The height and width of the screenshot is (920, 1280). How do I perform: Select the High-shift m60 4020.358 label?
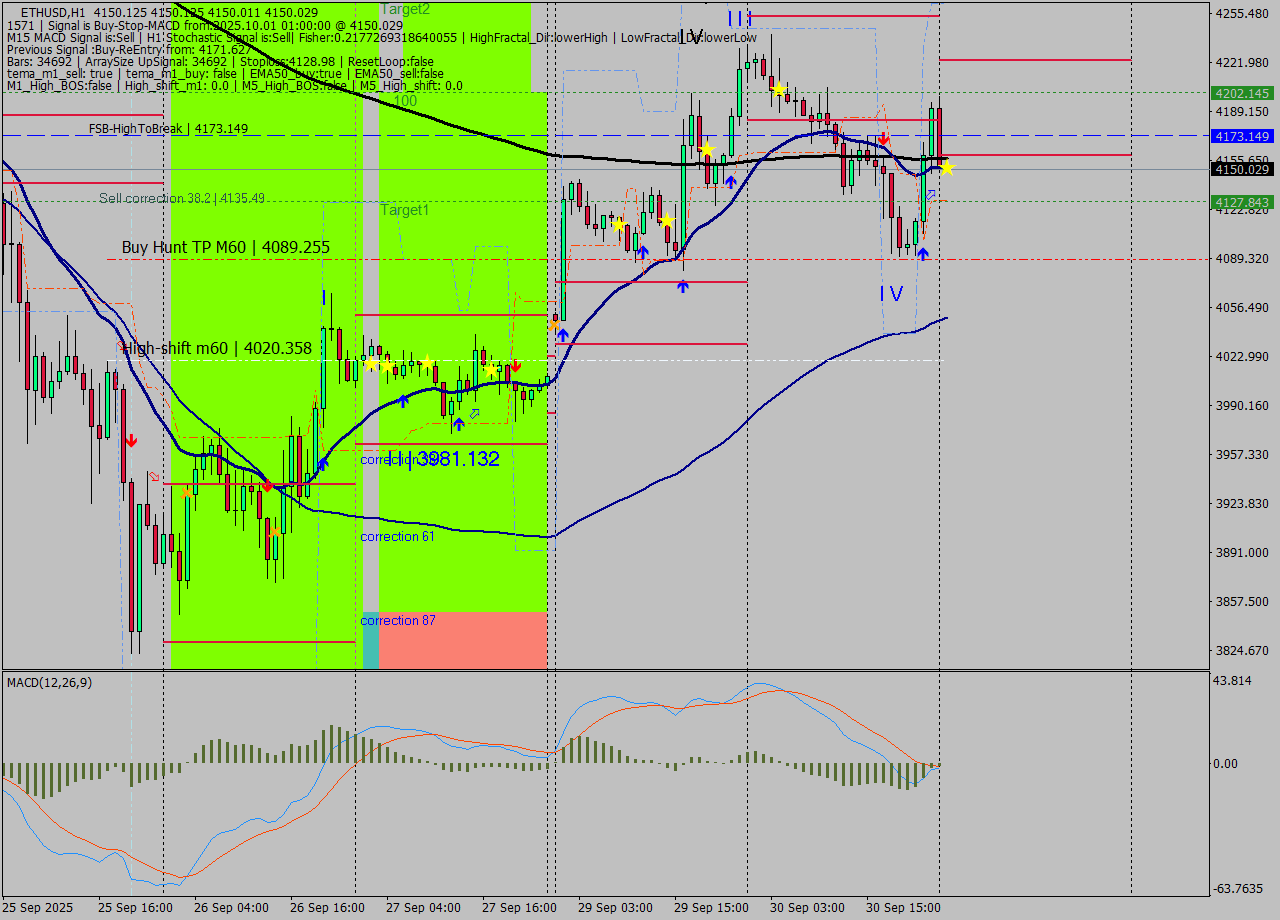pyautogui.click(x=216, y=348)
